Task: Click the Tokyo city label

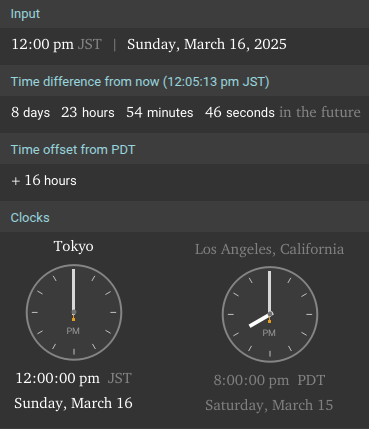Action: point(74,247)
